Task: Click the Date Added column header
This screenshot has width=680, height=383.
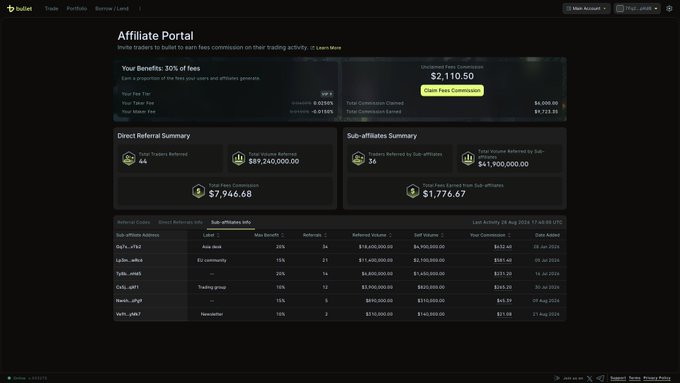Action: [547, 235]
